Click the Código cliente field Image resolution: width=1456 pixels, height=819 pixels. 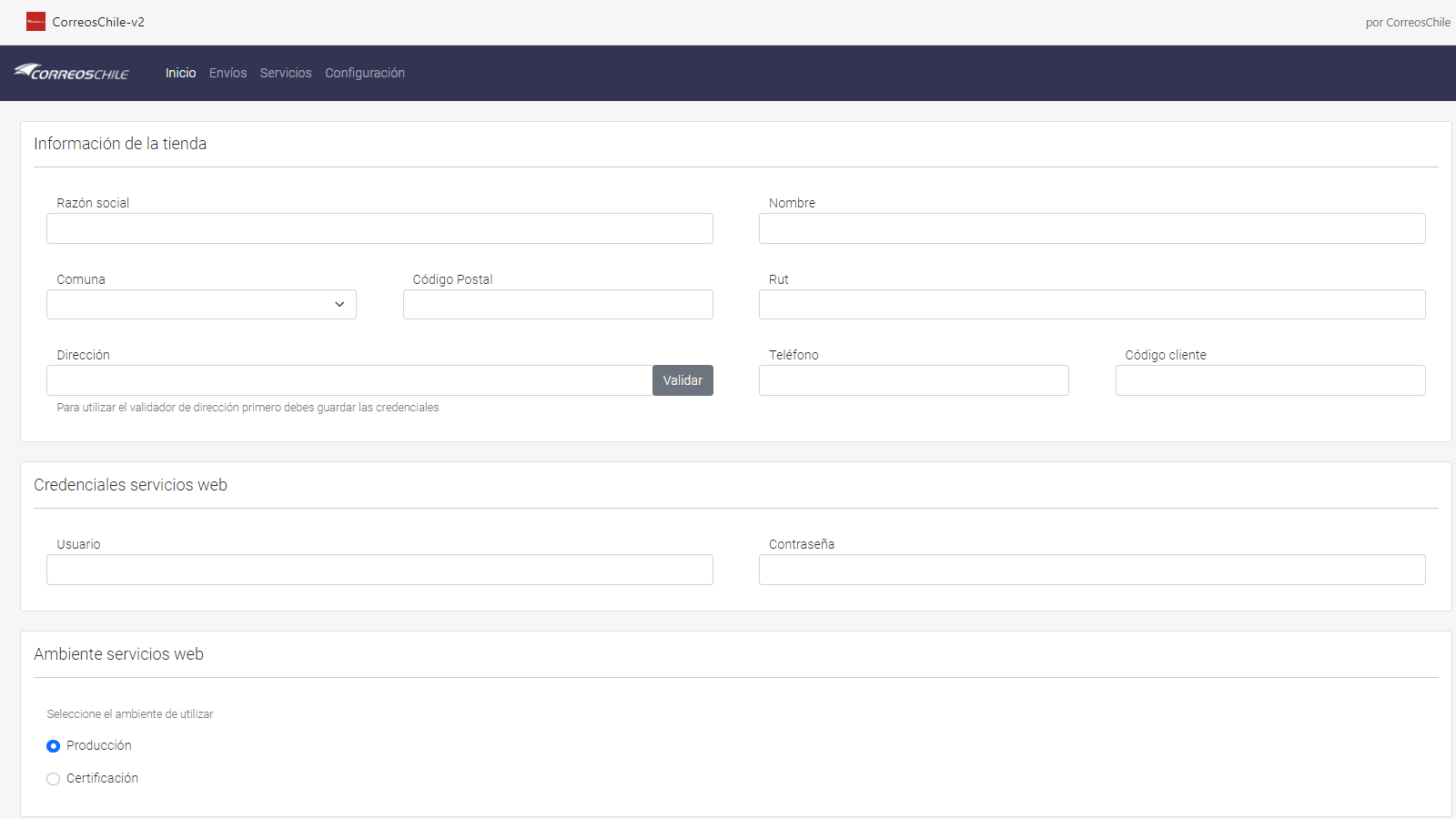click(x=1270, y=380)
